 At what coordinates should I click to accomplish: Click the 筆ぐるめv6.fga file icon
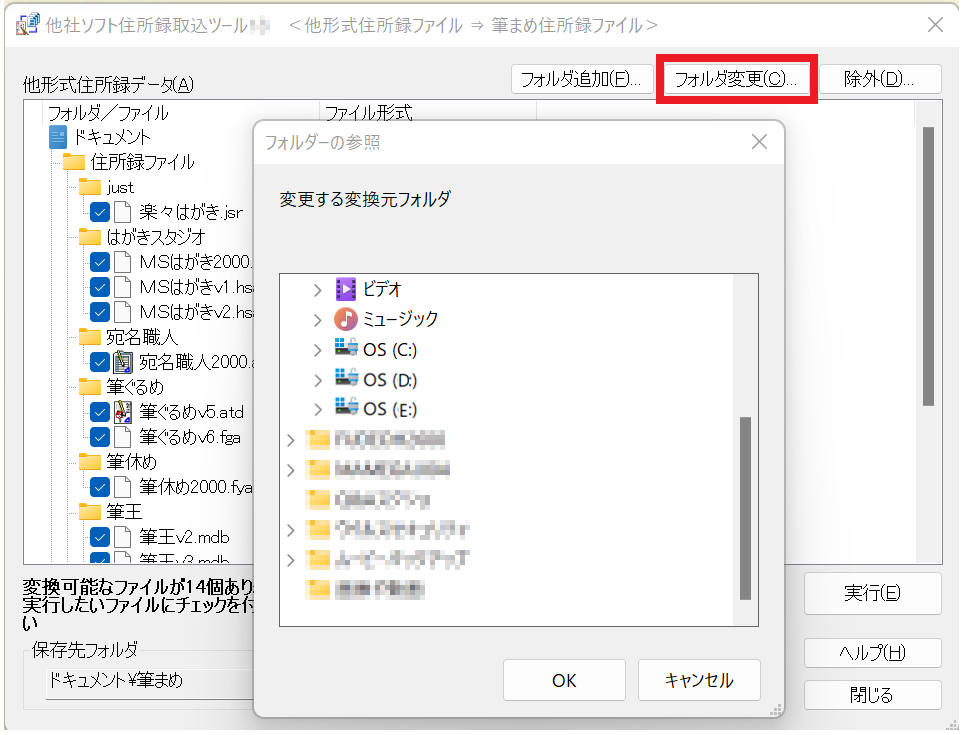(123, 437)
